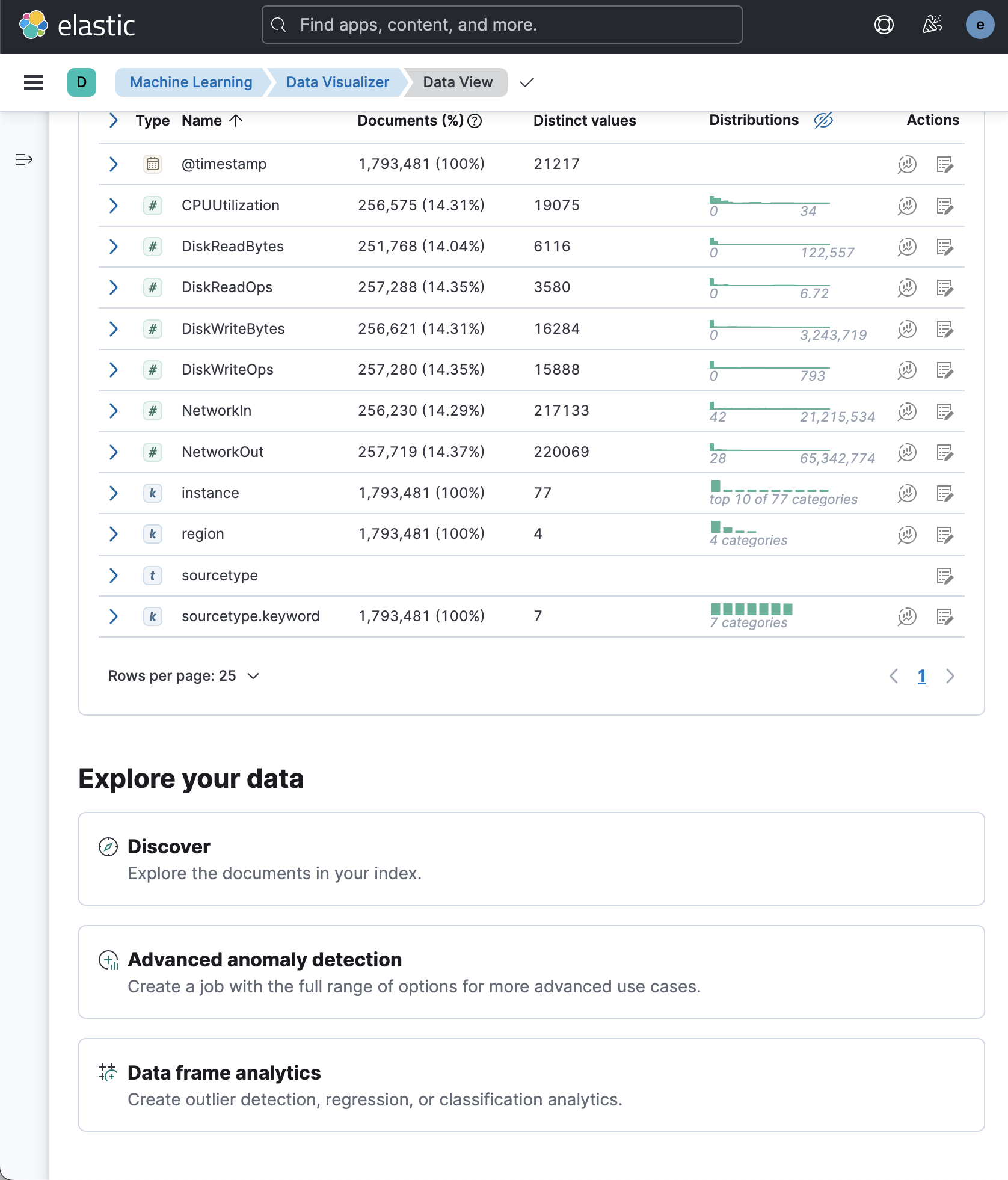Explore sourcetype.keyword in Lens
The width and height of the screenshot is (1008, 1180).
907,616
